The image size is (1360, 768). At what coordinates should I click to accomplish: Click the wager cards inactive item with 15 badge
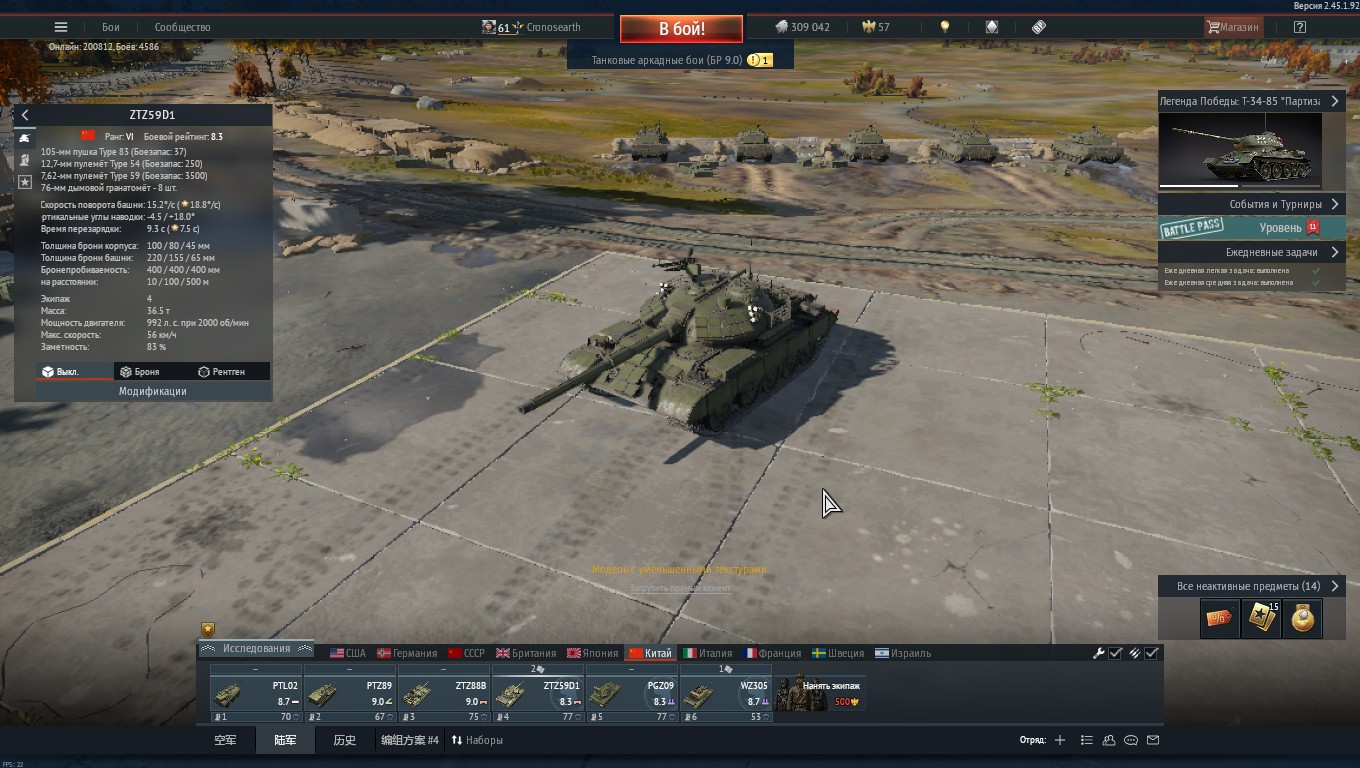click(x=1260, y=619)
